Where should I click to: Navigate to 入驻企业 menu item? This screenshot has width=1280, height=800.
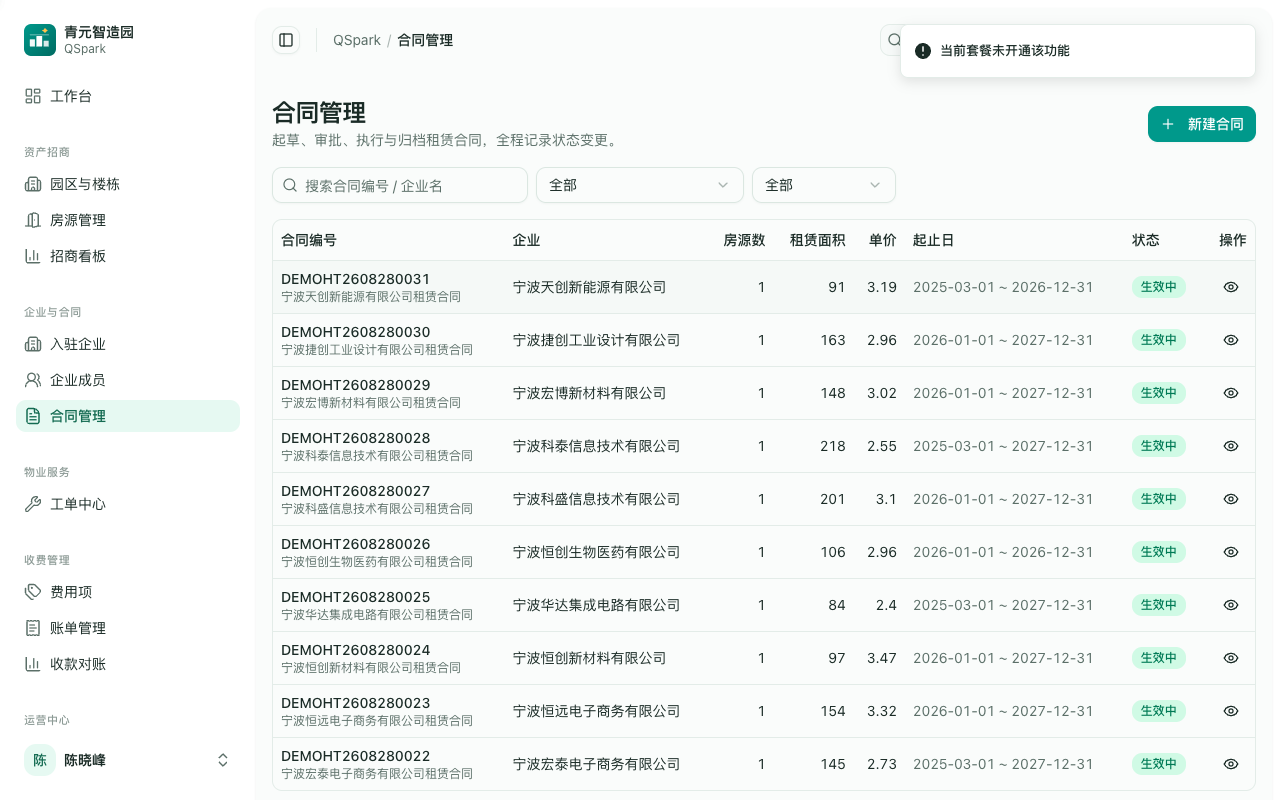[x=128, y=344]
